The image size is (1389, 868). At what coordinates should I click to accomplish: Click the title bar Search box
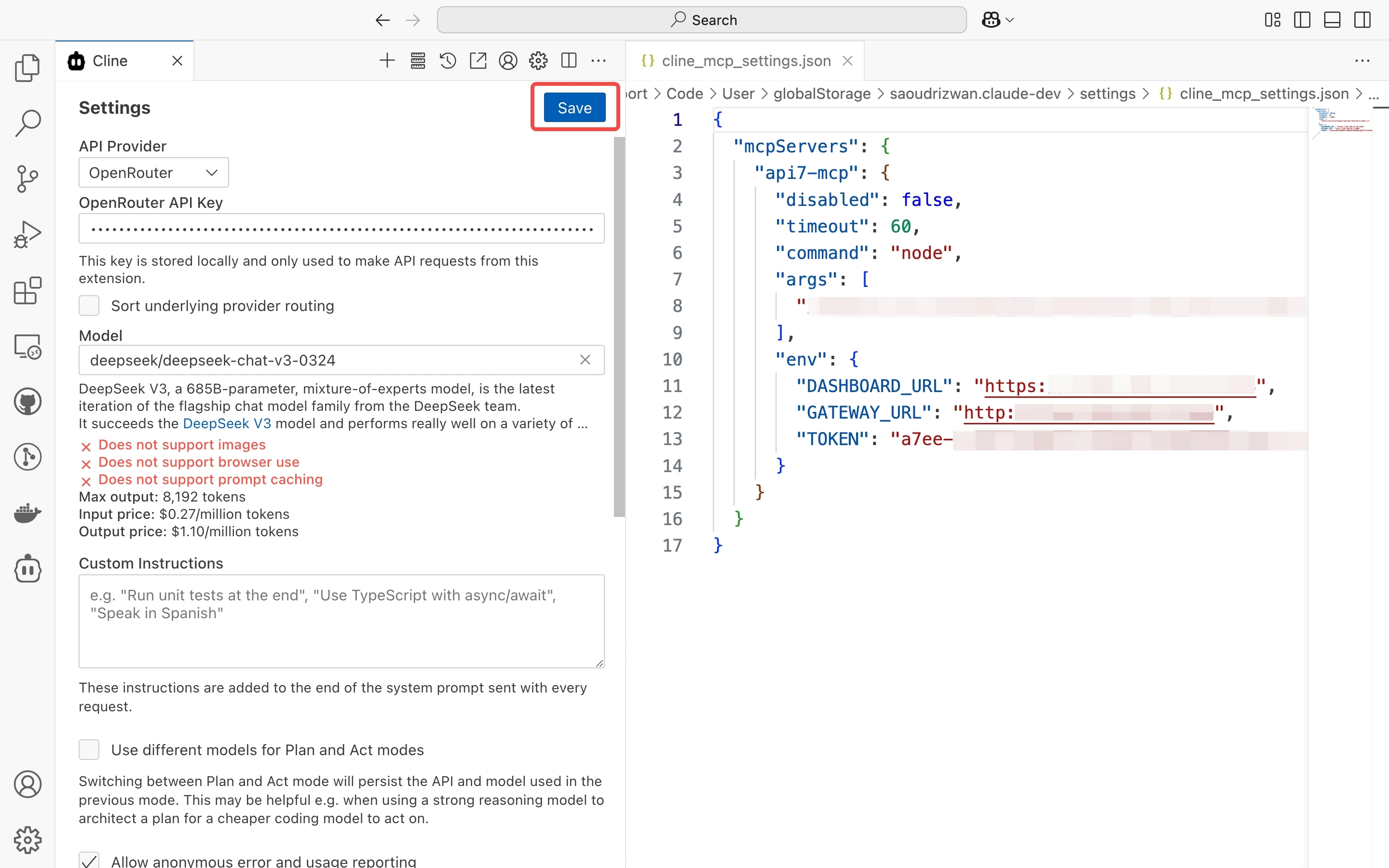(701, 20)
